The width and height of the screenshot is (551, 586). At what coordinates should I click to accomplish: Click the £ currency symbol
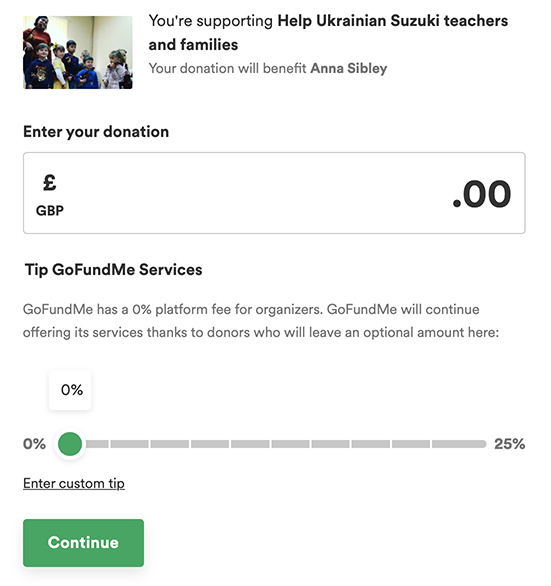click(49, 183)
